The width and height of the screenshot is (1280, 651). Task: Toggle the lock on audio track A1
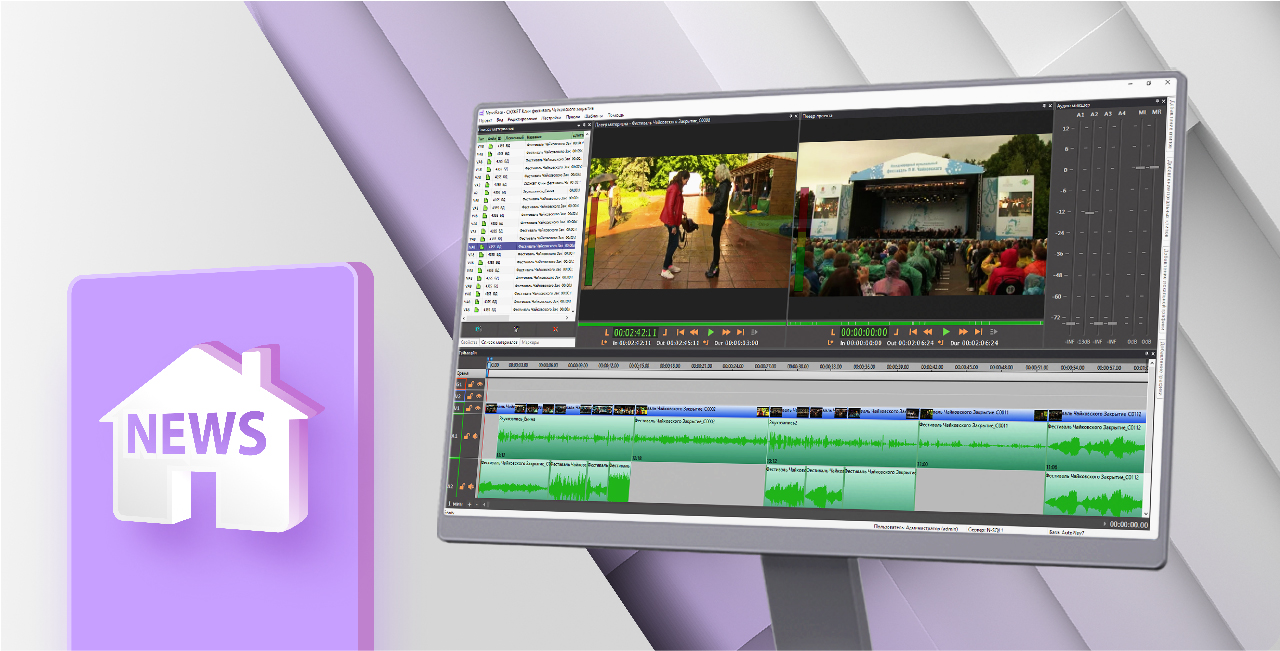coord(466,437)
